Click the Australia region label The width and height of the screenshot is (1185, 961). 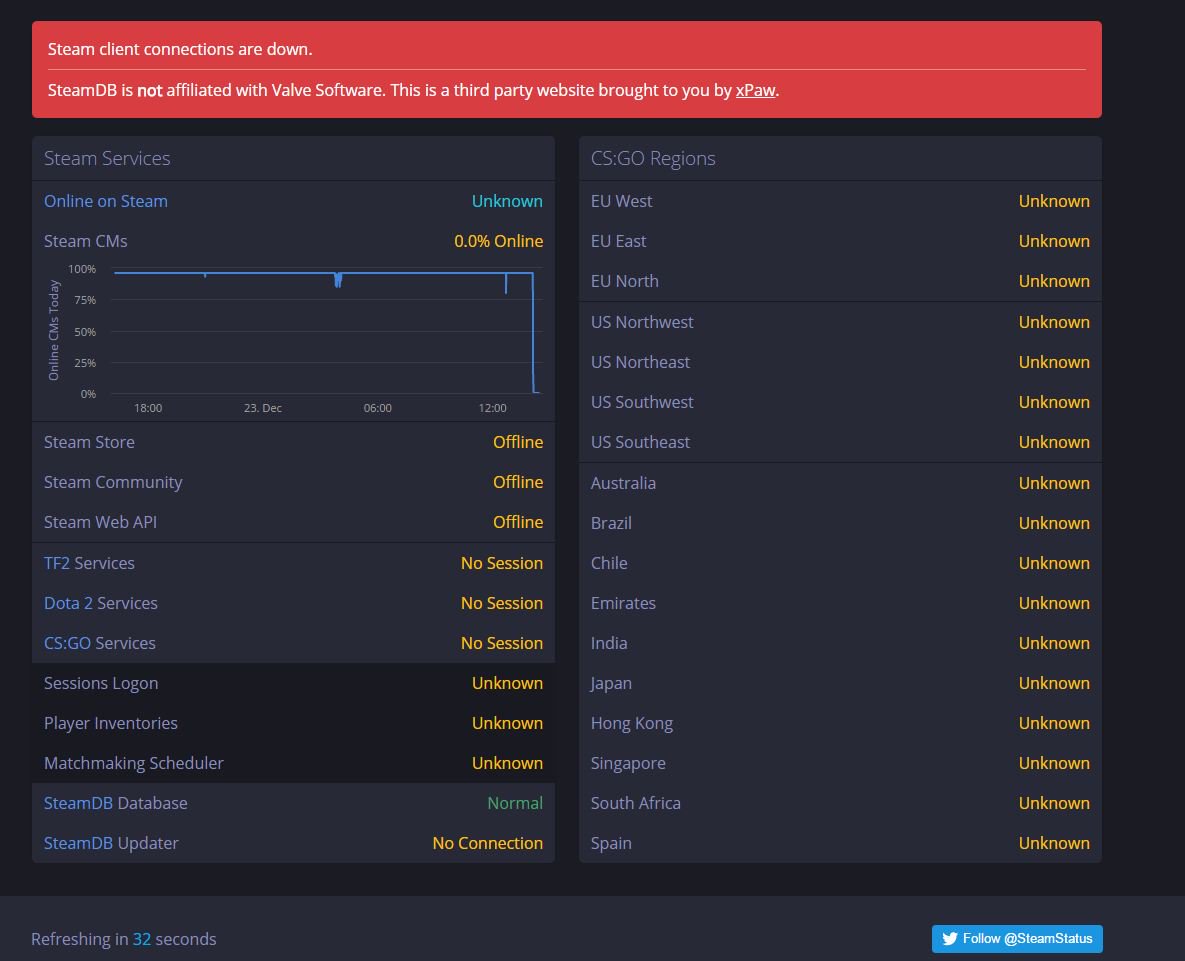click(x=623, y=483)
